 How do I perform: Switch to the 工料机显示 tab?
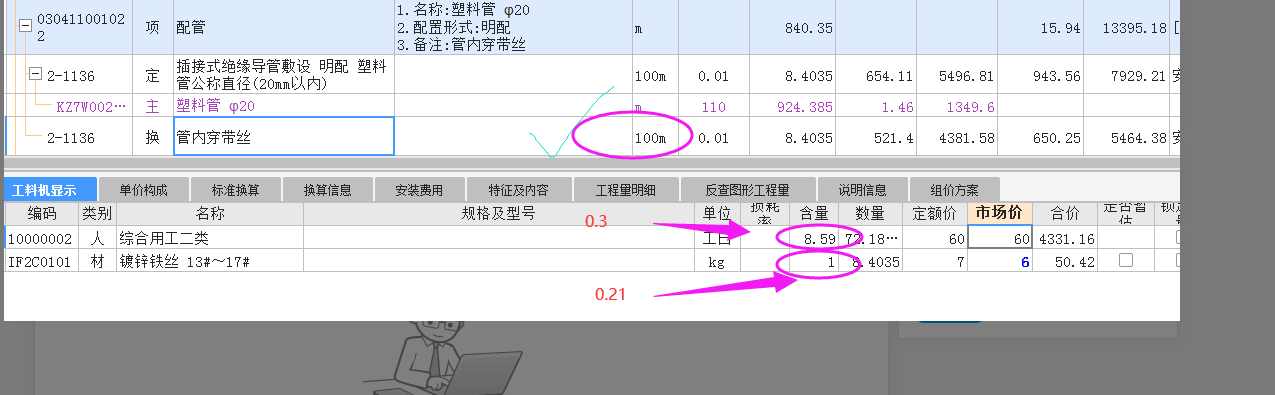coord(51,189)
